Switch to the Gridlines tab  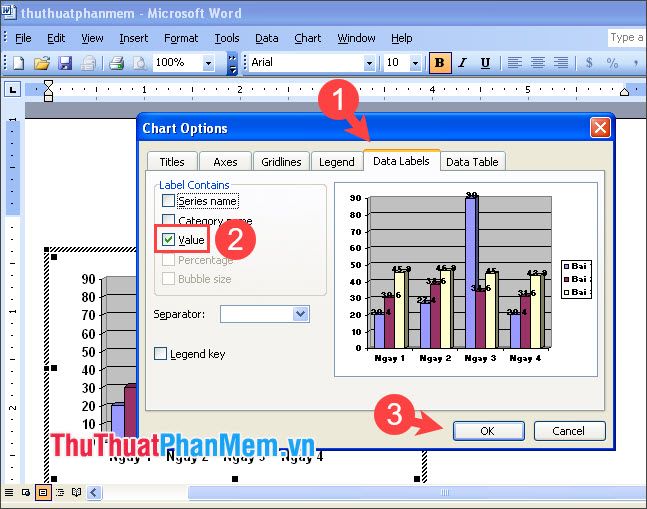281,162
